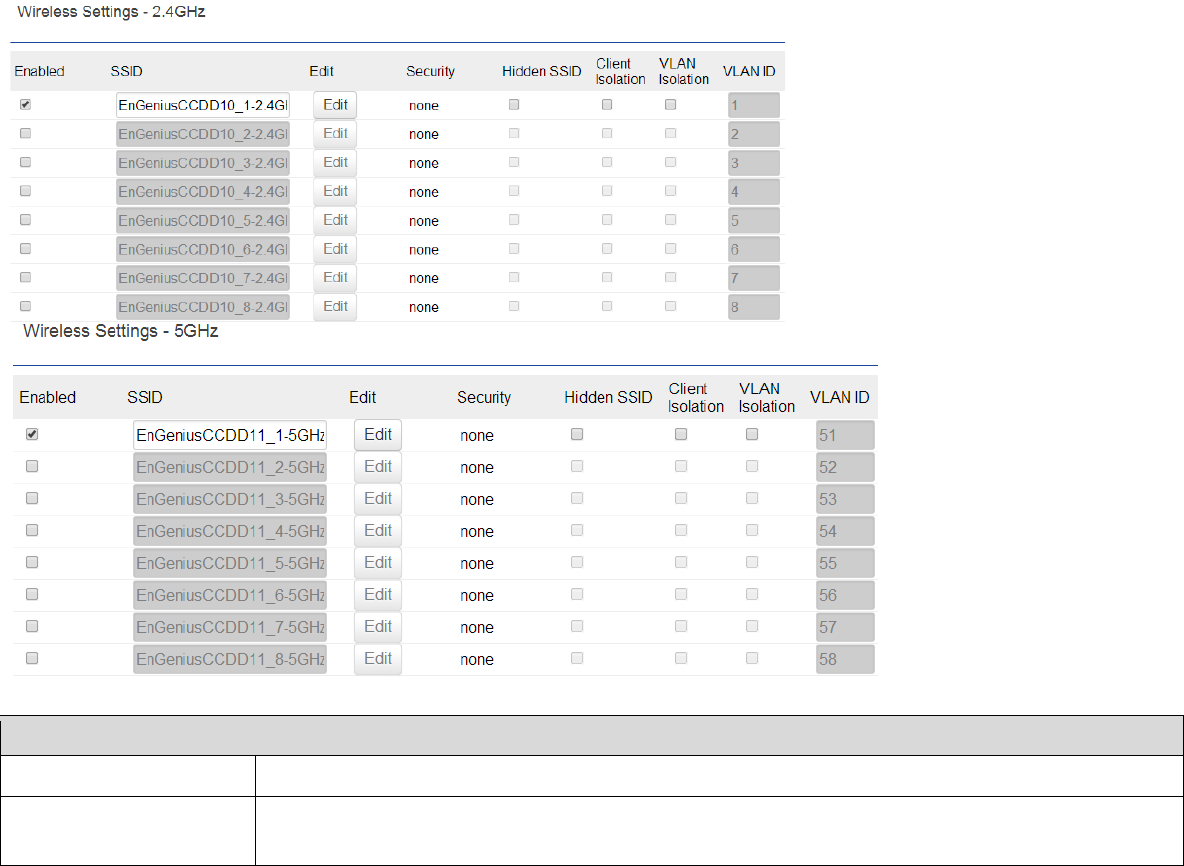Click Edit for EnGeniusCCDD10_3-2.4GHz
This screenshot has height=866, width=1184.
click(335, 162)
